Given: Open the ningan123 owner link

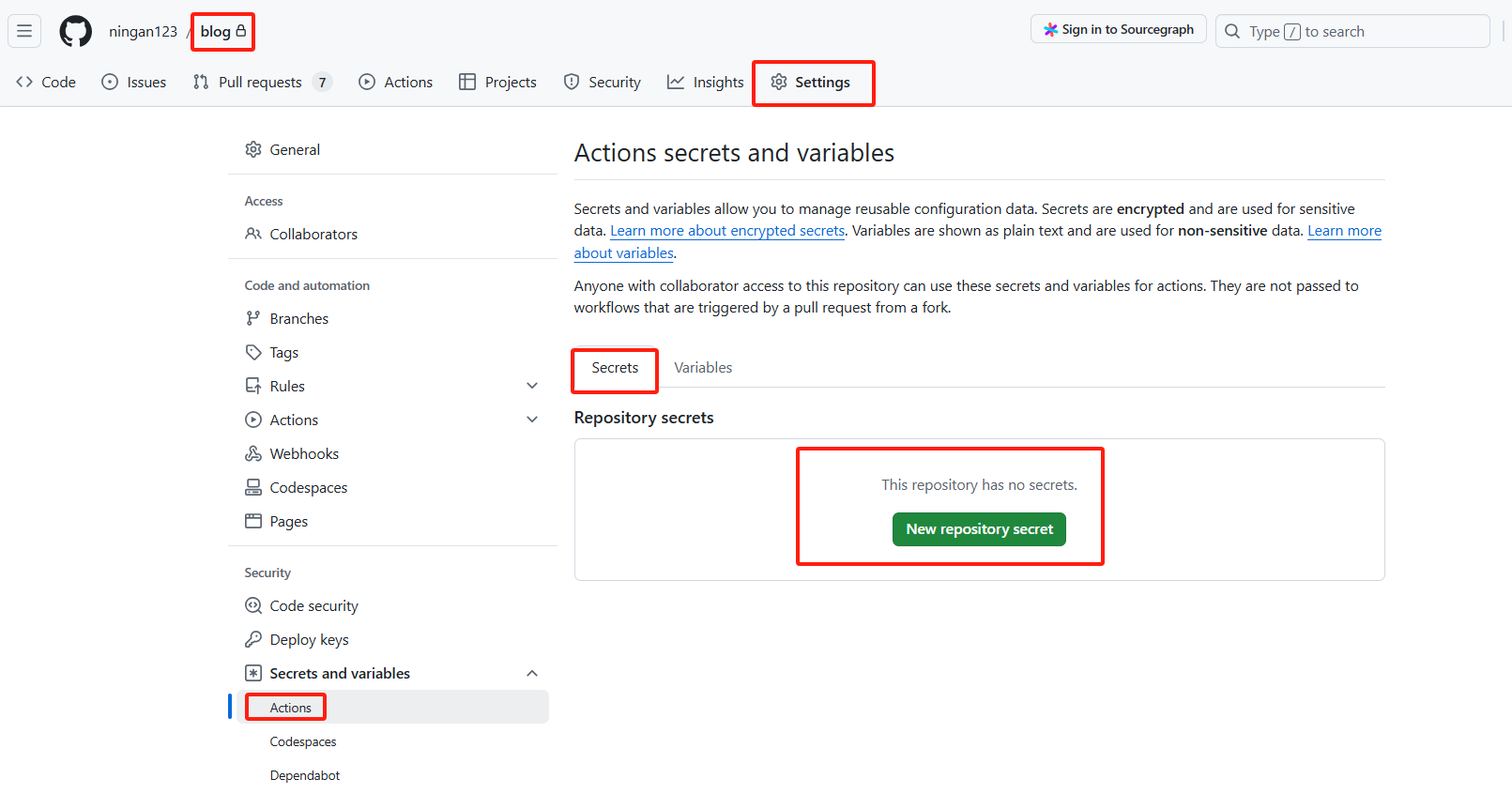Looking at the screenshot, I should [143, 31].
